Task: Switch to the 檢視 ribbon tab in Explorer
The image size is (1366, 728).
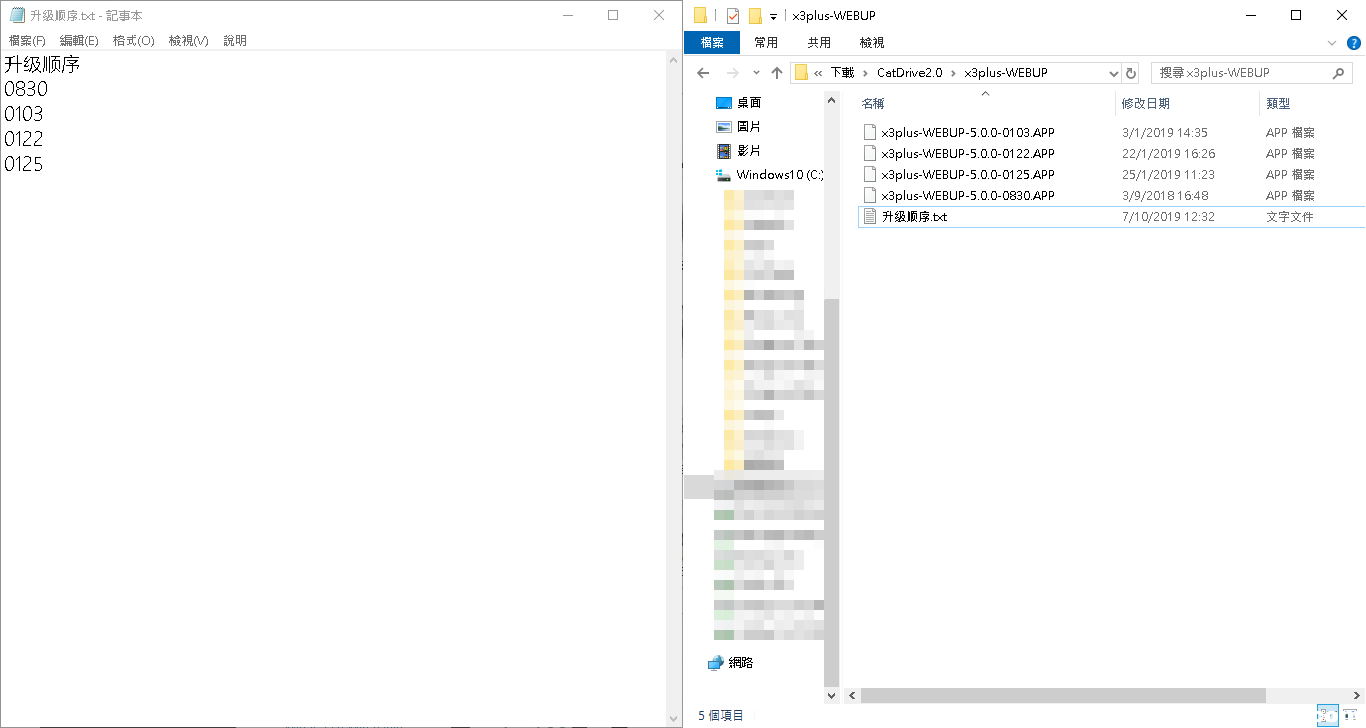Action: click(x=871, y=43)
